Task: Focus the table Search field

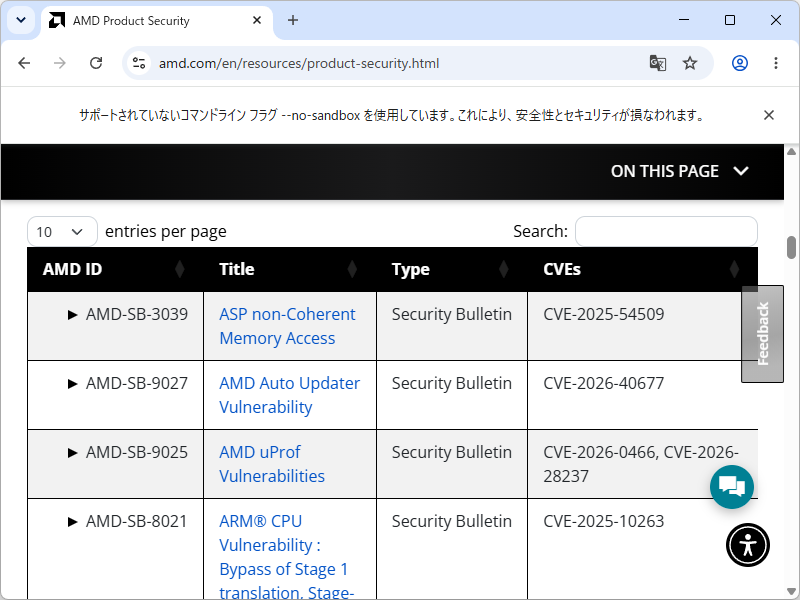Action: [666, 232]
